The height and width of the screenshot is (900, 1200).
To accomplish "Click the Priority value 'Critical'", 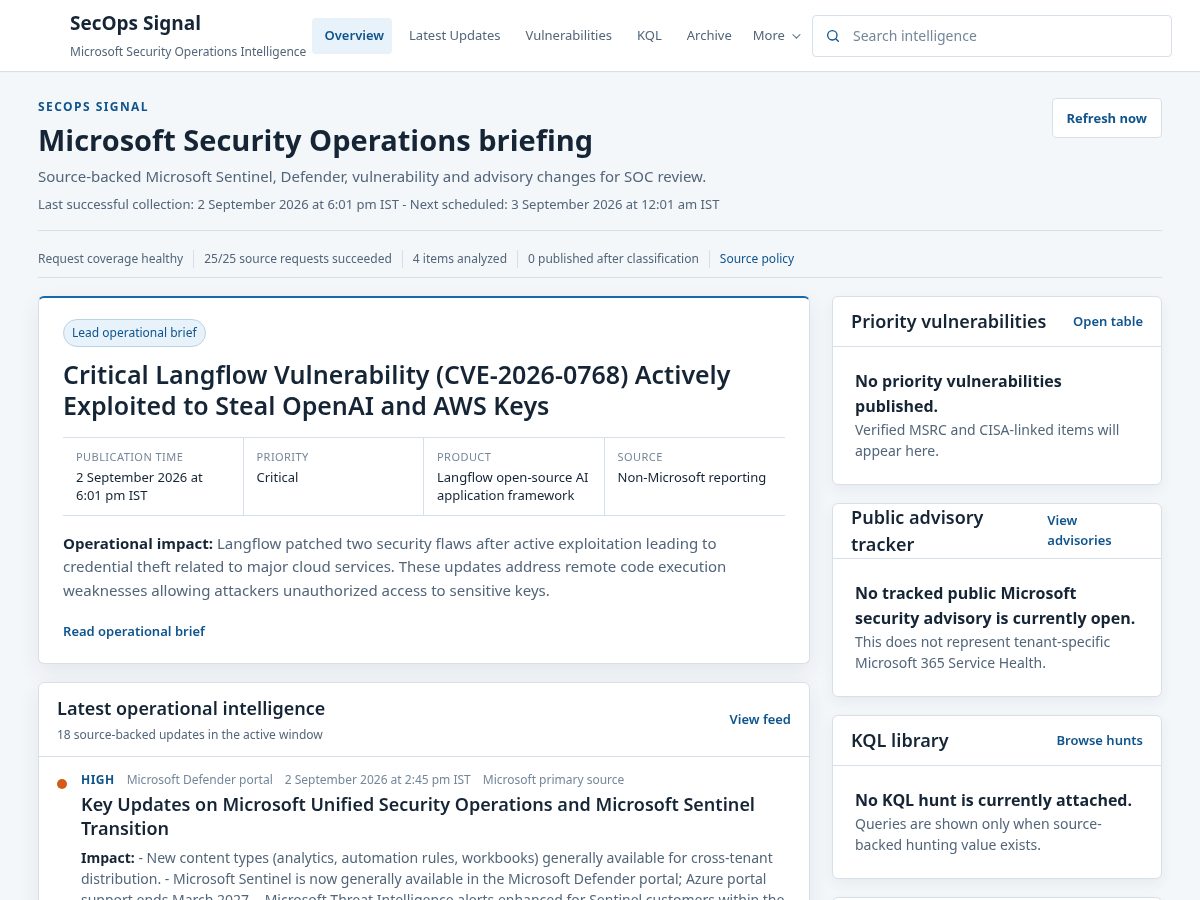I will [x=277, y=477].
